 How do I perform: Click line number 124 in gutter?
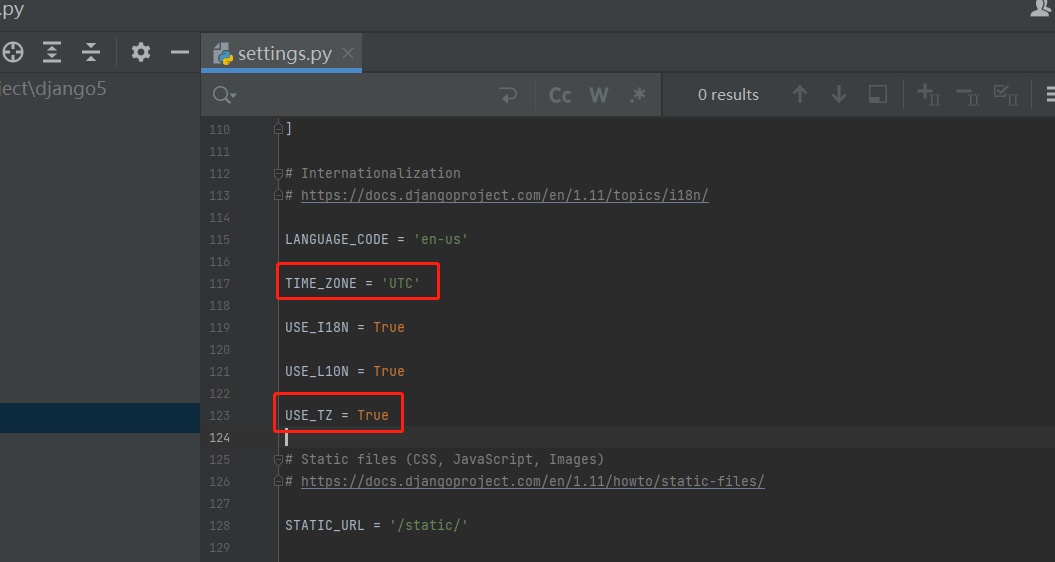pyautogui.click(x=219, y=437)
